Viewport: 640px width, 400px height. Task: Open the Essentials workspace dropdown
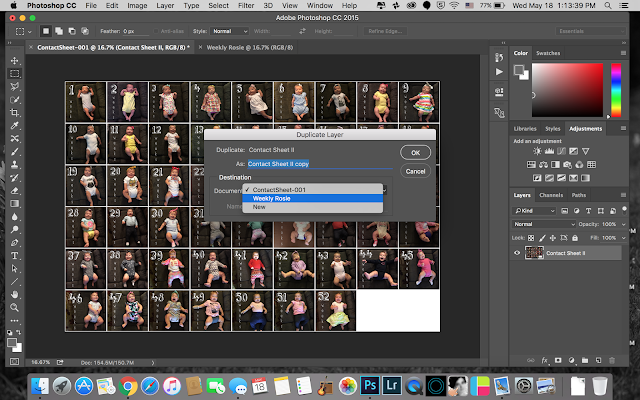pyautogui.click(x=590, y=31)
